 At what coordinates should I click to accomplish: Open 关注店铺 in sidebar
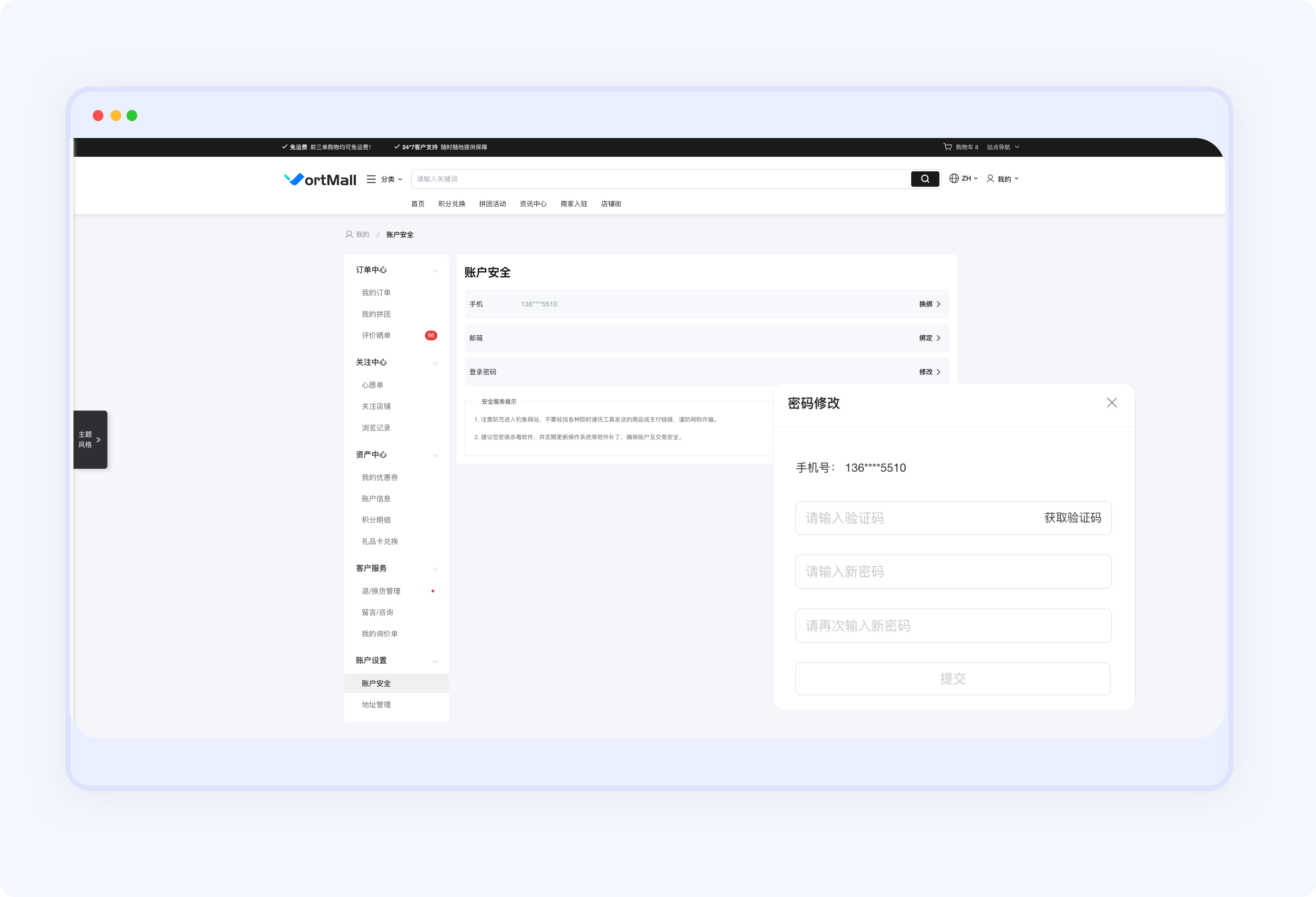(376, 406)
